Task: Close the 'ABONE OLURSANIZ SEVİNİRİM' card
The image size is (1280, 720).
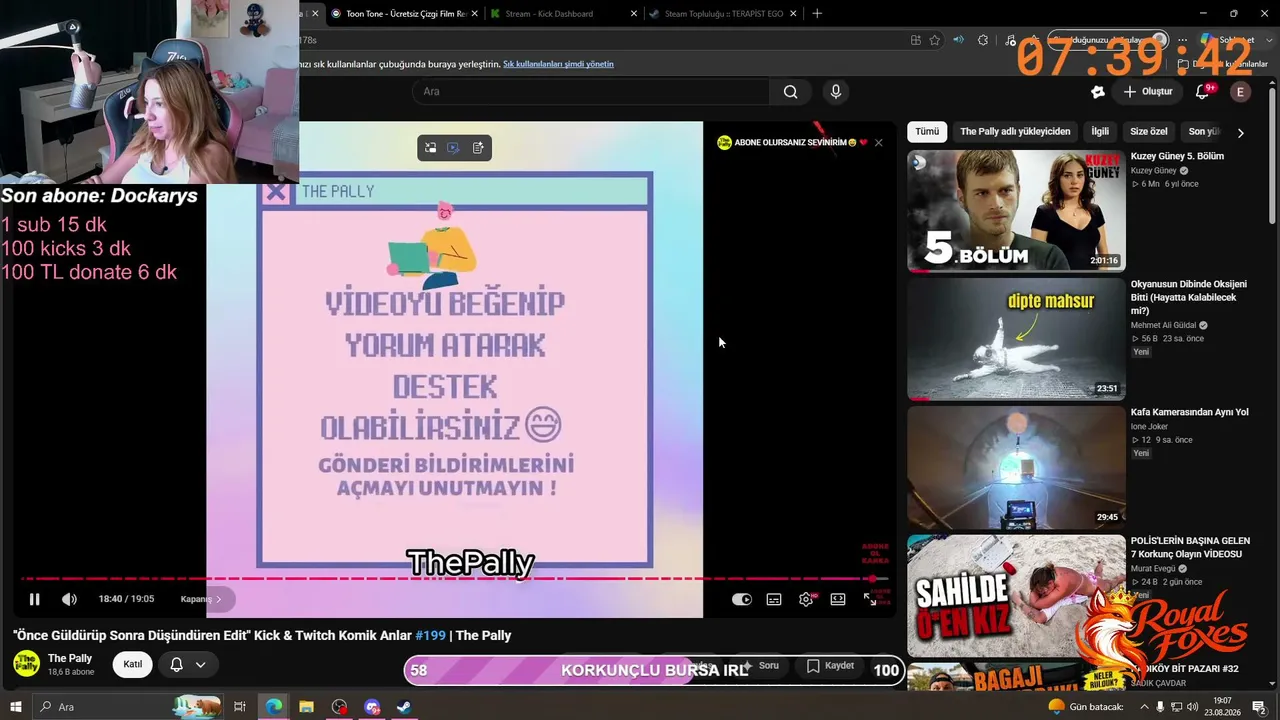Action: pos(878,143)
